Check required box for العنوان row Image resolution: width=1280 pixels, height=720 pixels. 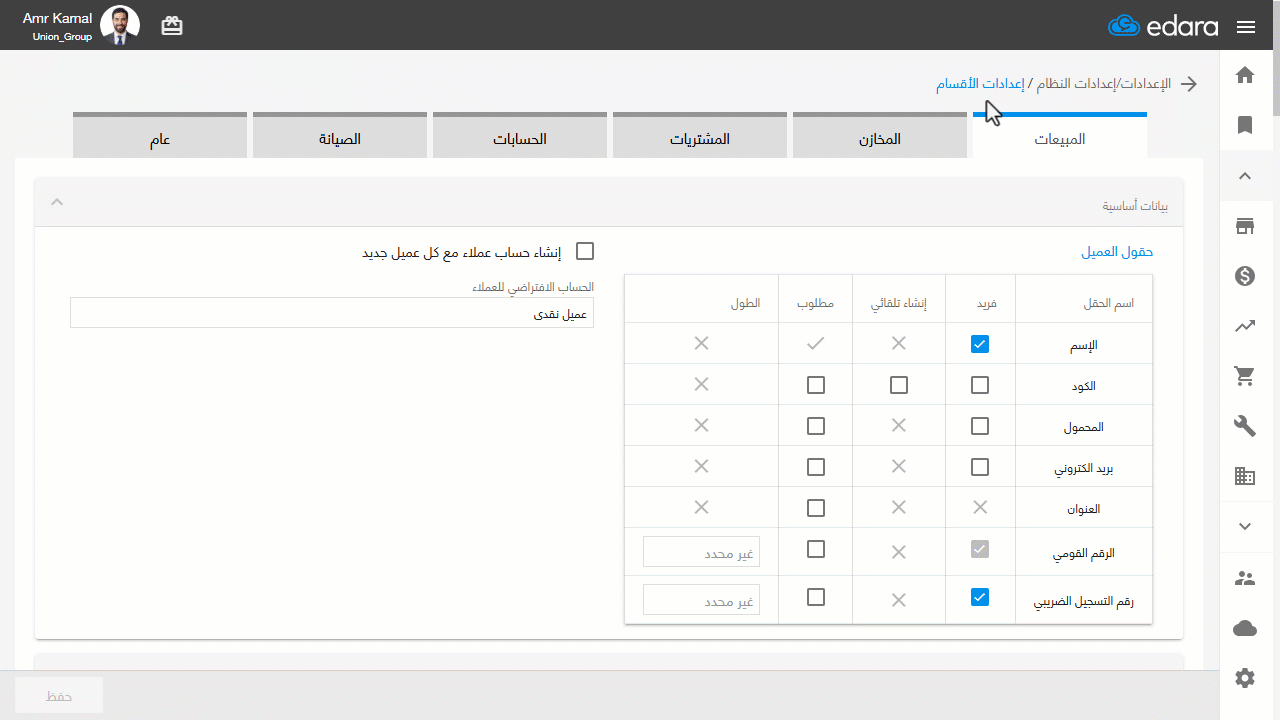(816, 508)
